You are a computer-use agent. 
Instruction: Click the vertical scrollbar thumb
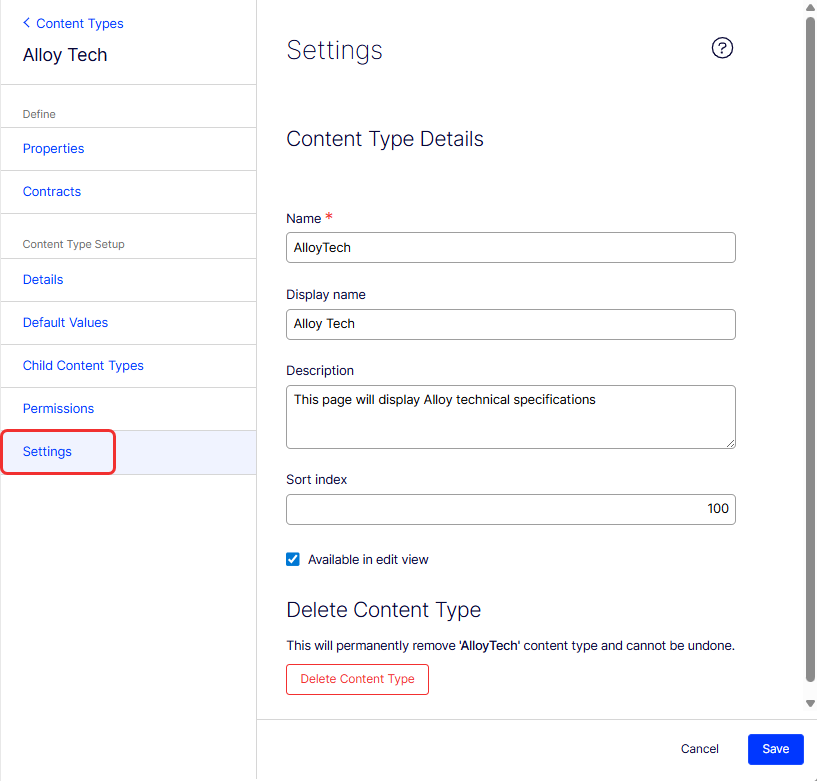click(x=810, y=349)
